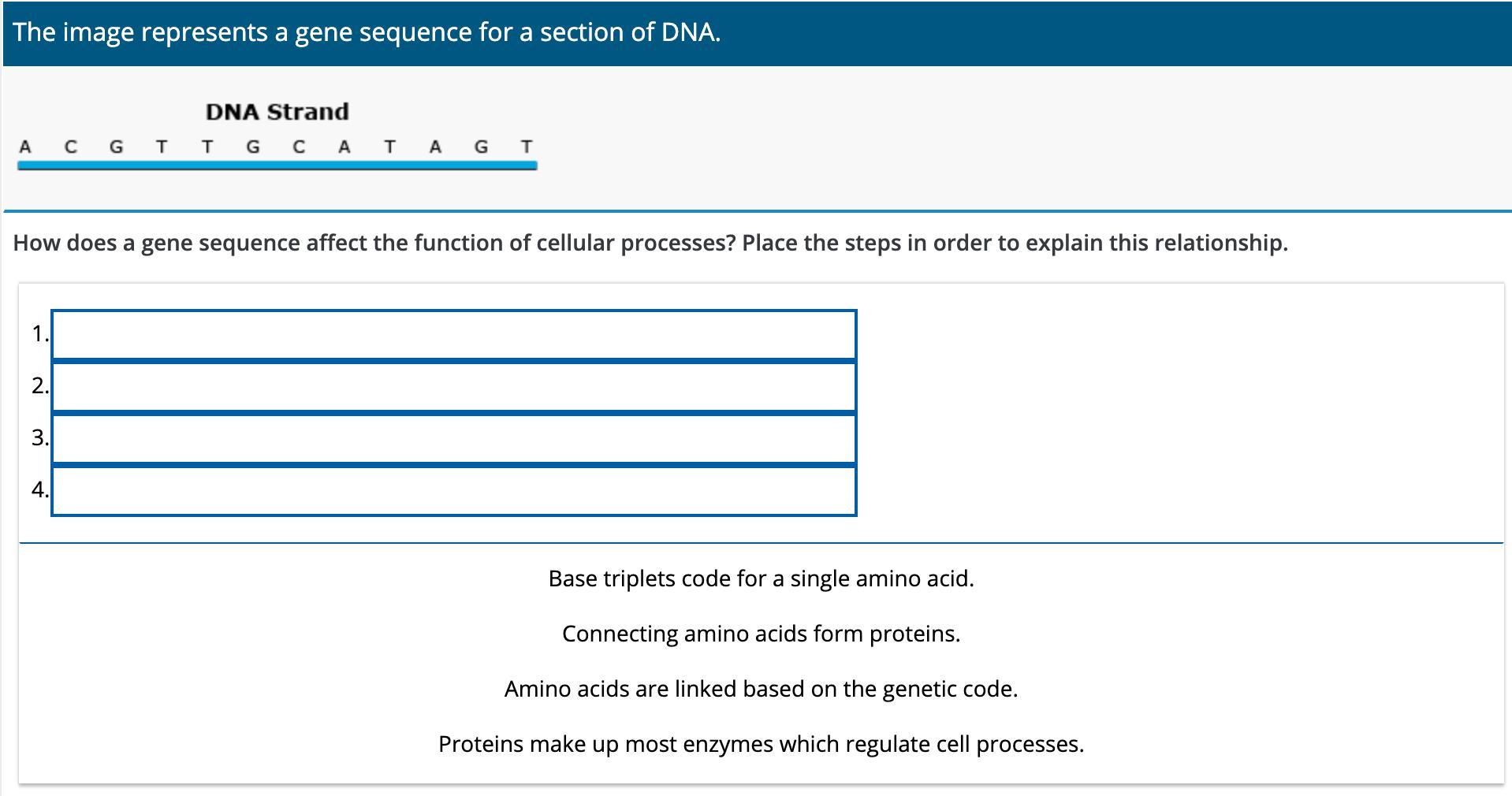The image size is (1512, 796).
Task: Select answer slot number 1
Action: point(454,335)
